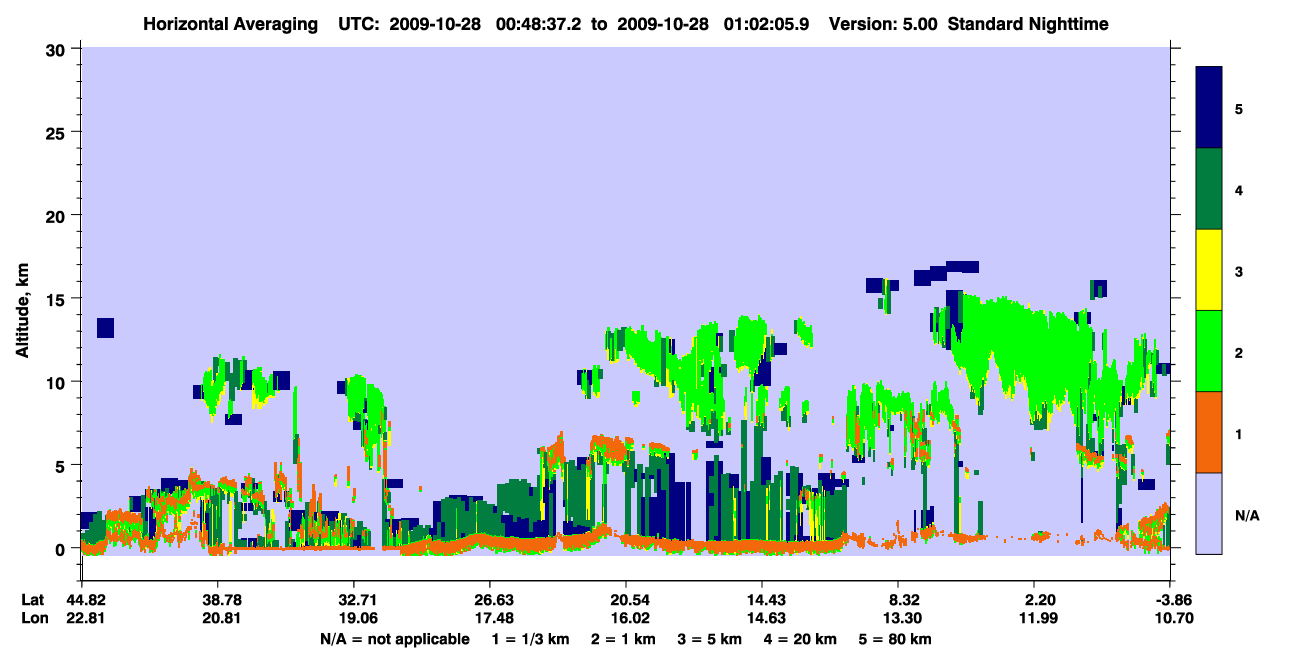Screen dimensions: 1300x667
Task: Click the lavender N/A colorbar segment
Action: (x=1209, y=512)
